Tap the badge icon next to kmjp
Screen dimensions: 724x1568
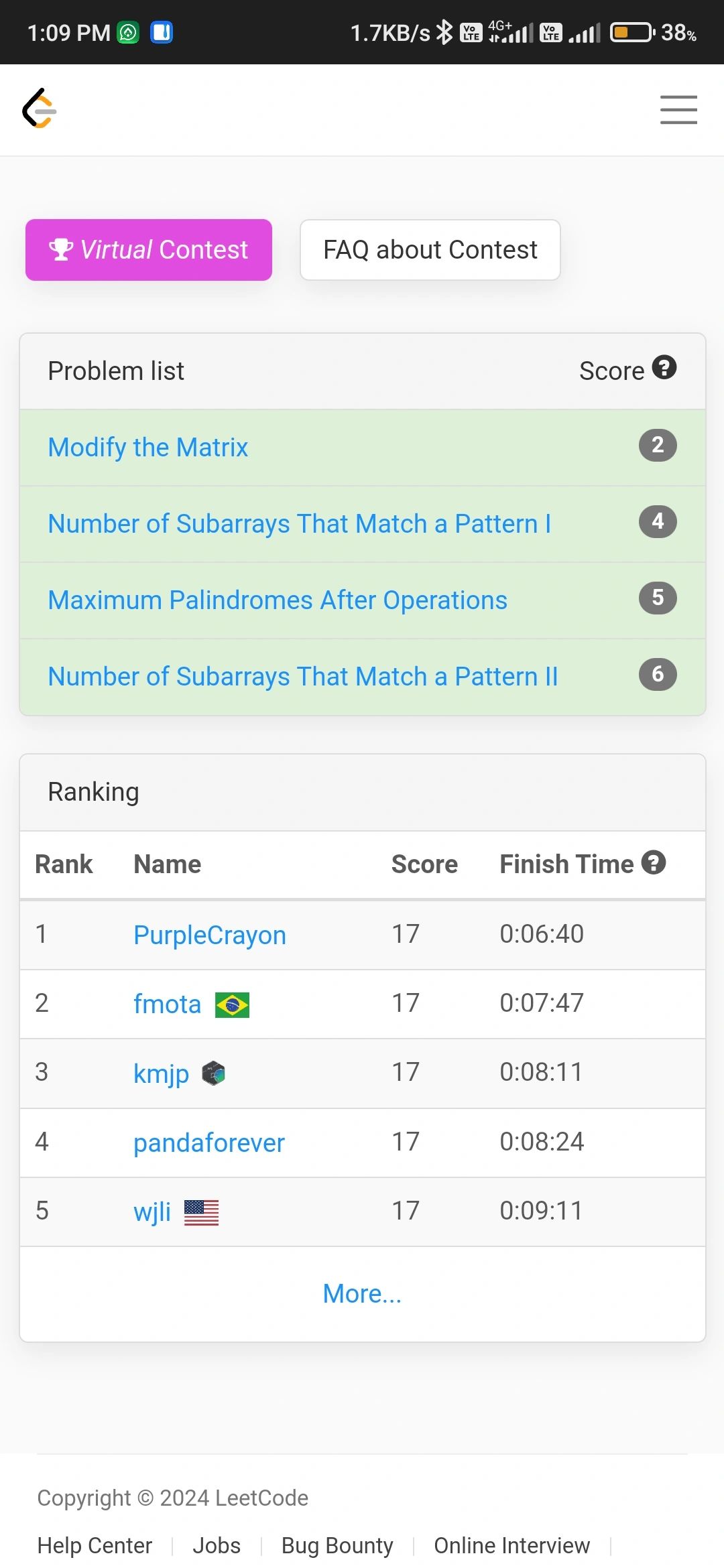click(x=214, y=1073)
